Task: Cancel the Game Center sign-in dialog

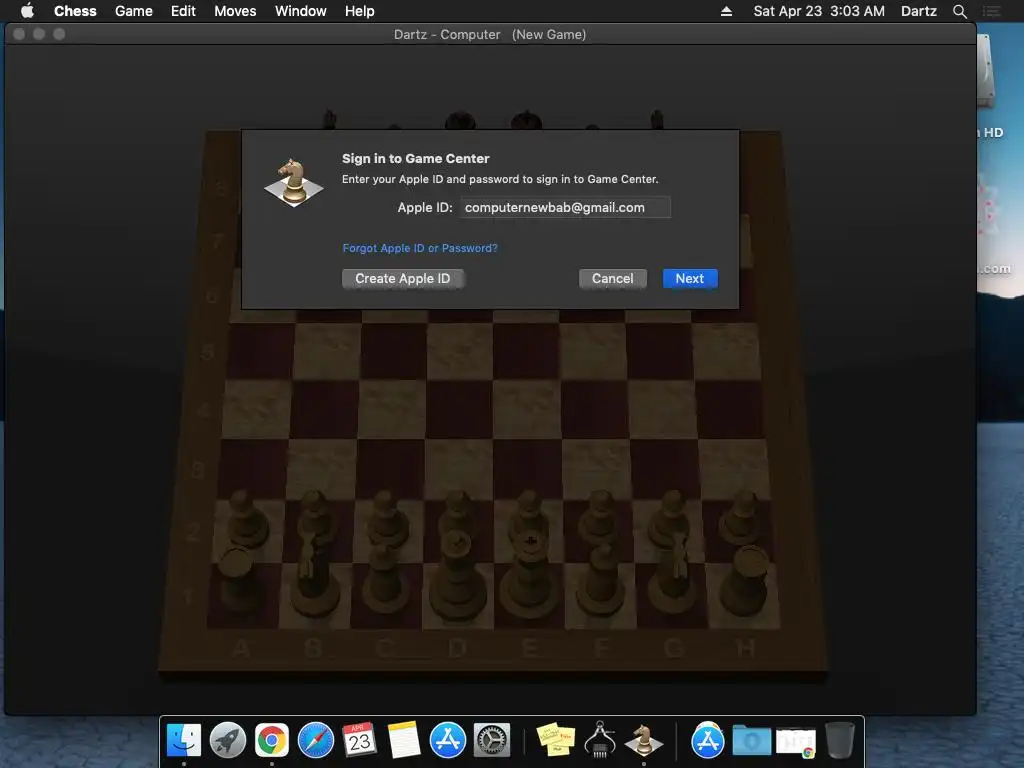Action: coord(613,279)
